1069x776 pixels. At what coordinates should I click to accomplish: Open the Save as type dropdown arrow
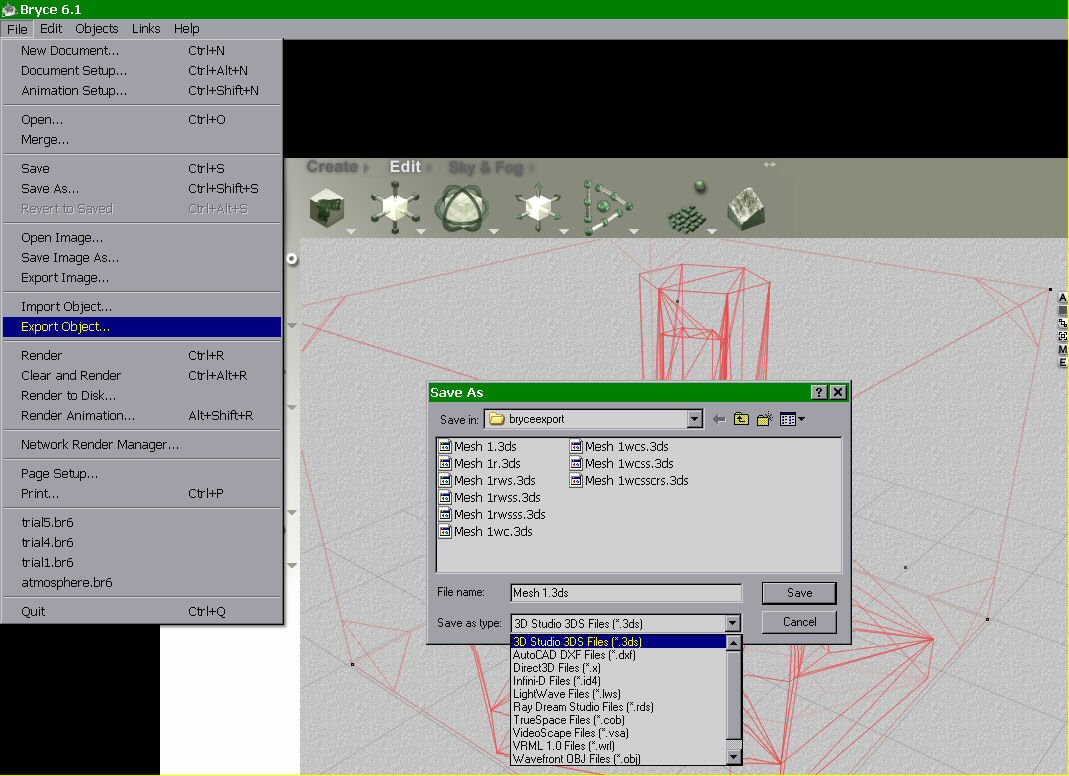pyautogui.click(x=733, y=623)
